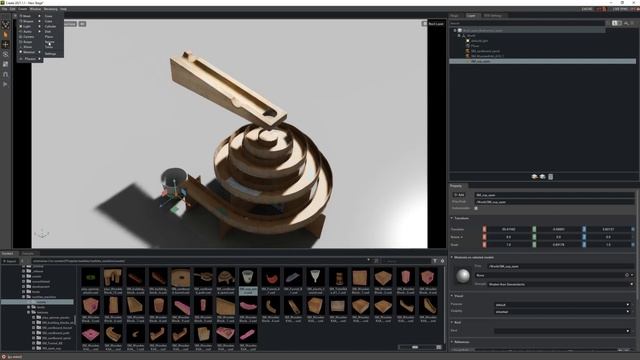Open the material None dropdown arrow

pos(632,275)
